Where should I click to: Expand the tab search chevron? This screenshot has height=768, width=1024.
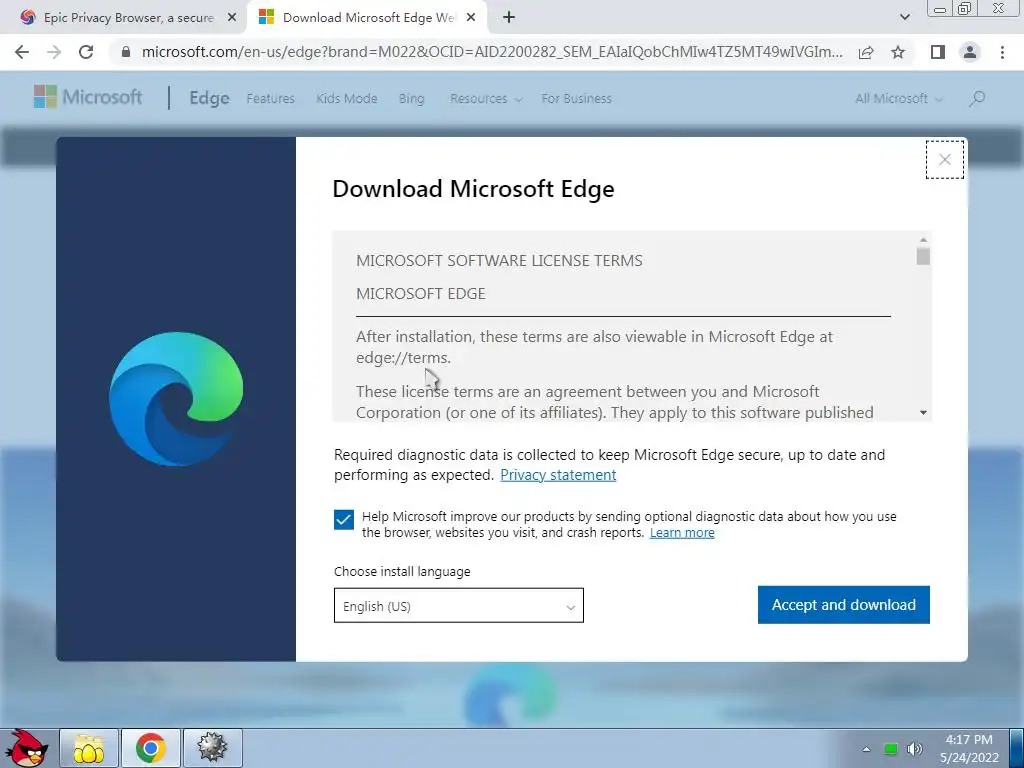click(904, 18)
